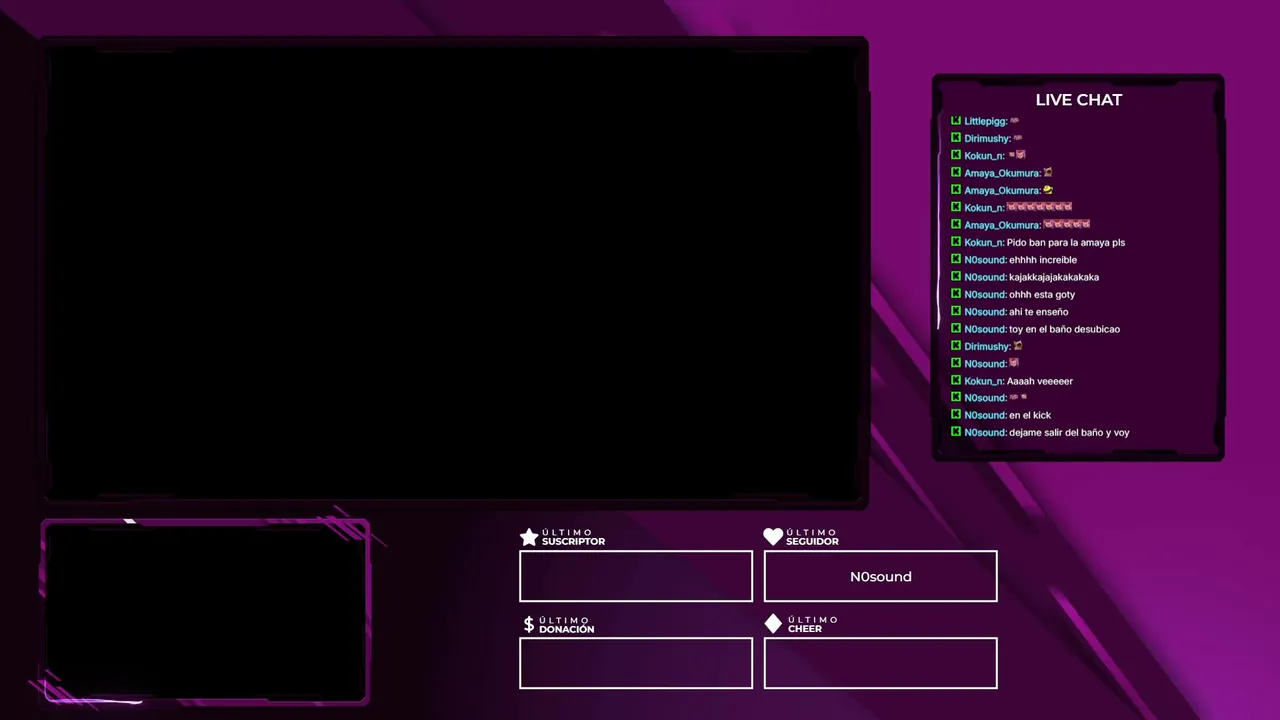The width and height of the screenshot is (1280, 720).
Task: Click the 'kajakkajajakakakaka' chat message
Action: tap(1054, 277)
